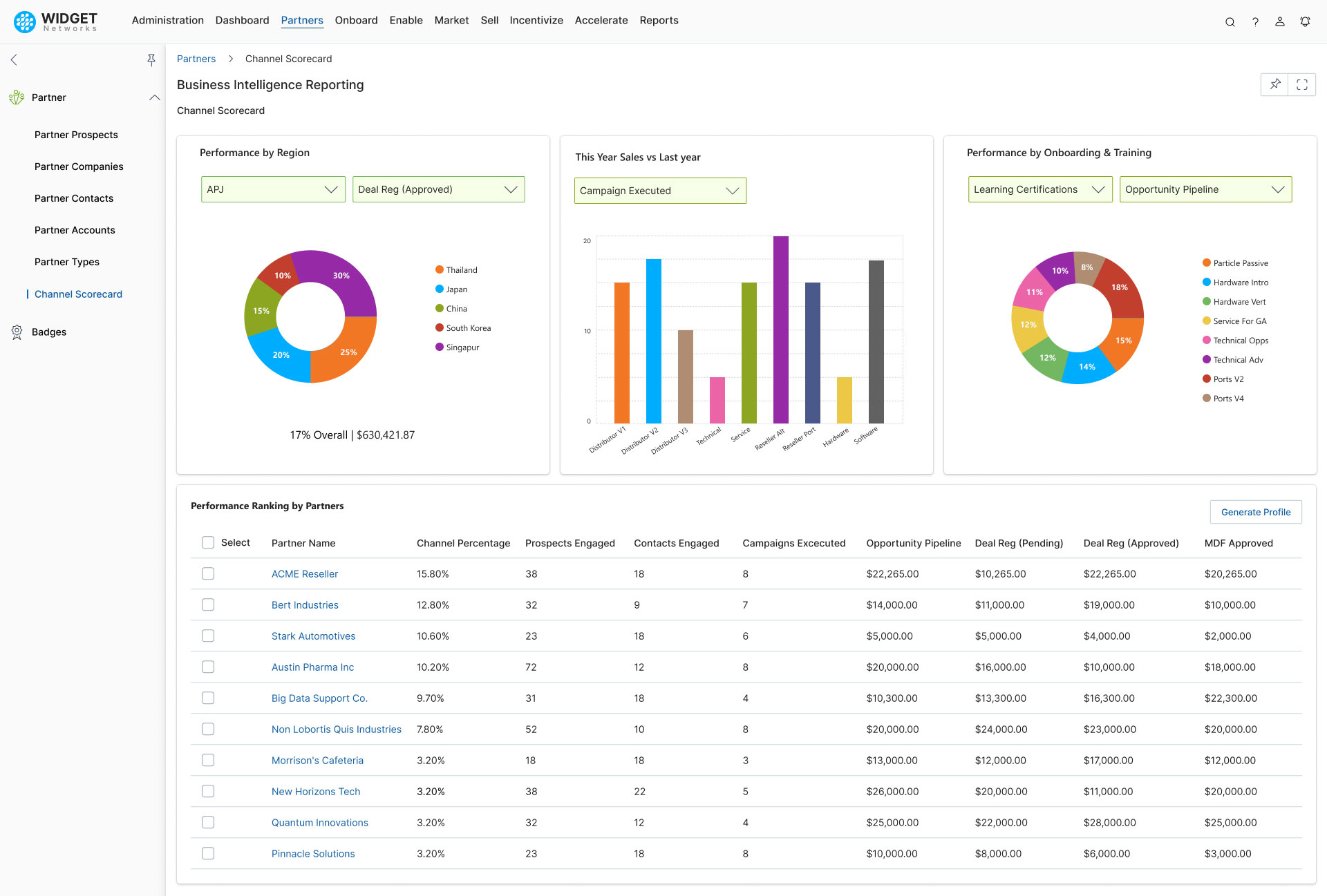Click the Generate Profile button
This screenshot has width=1327, height=896.
[x=1256, y=512]
